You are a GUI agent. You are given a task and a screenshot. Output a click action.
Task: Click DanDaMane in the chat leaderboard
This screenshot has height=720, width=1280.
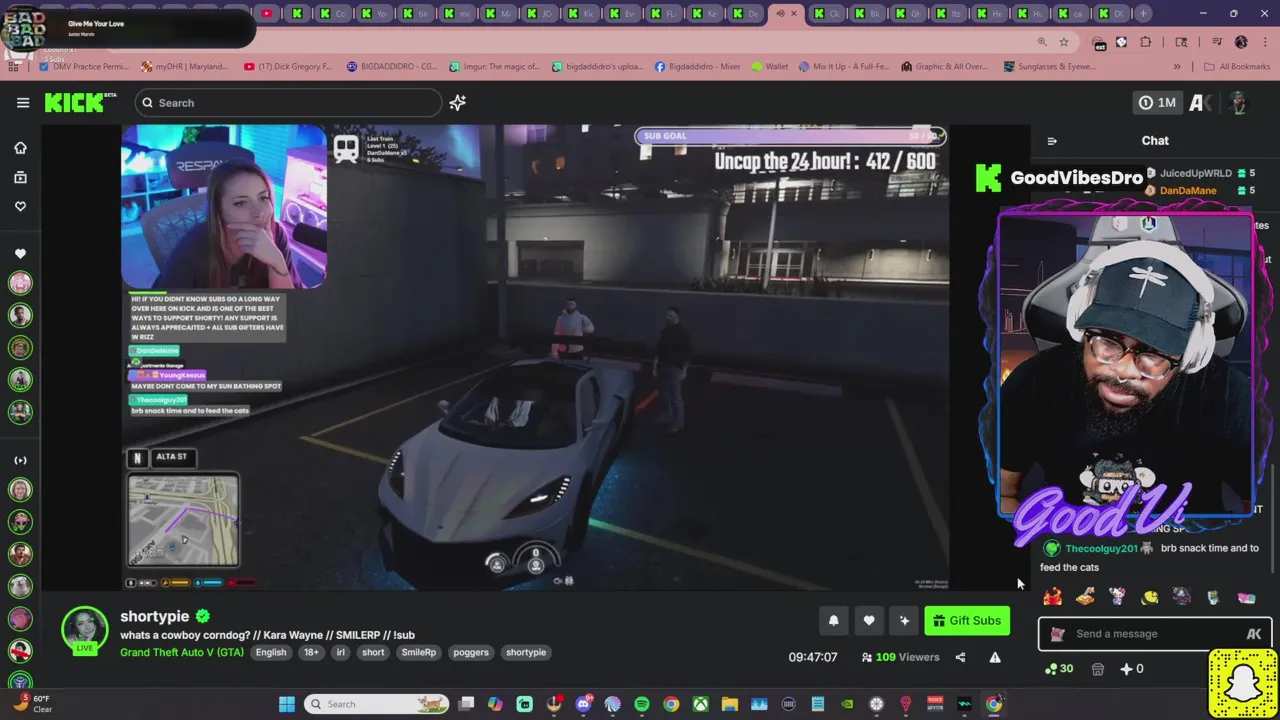click(1188, 190)
